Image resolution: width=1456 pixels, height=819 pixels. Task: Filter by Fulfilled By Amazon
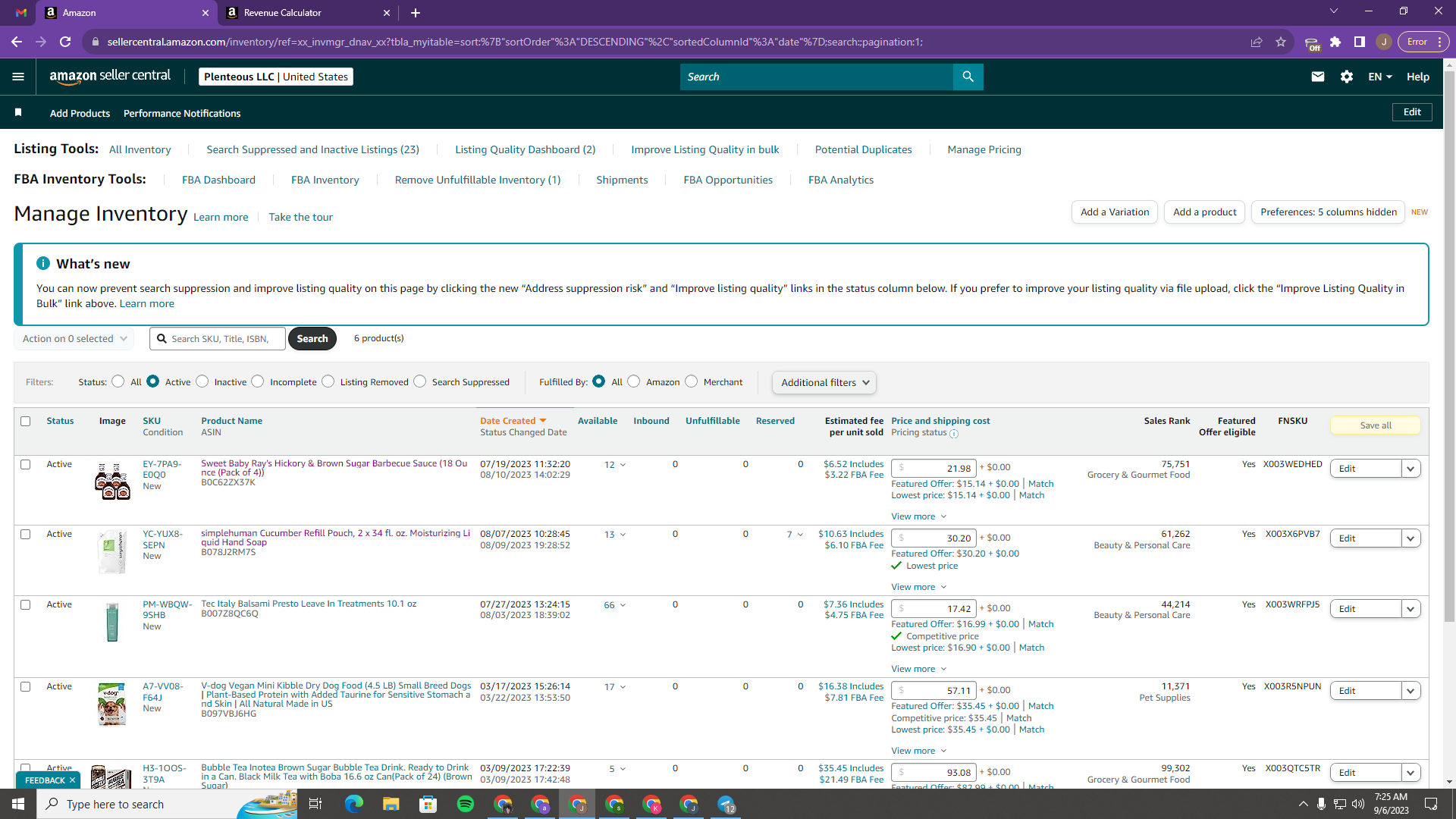point(634,381)
